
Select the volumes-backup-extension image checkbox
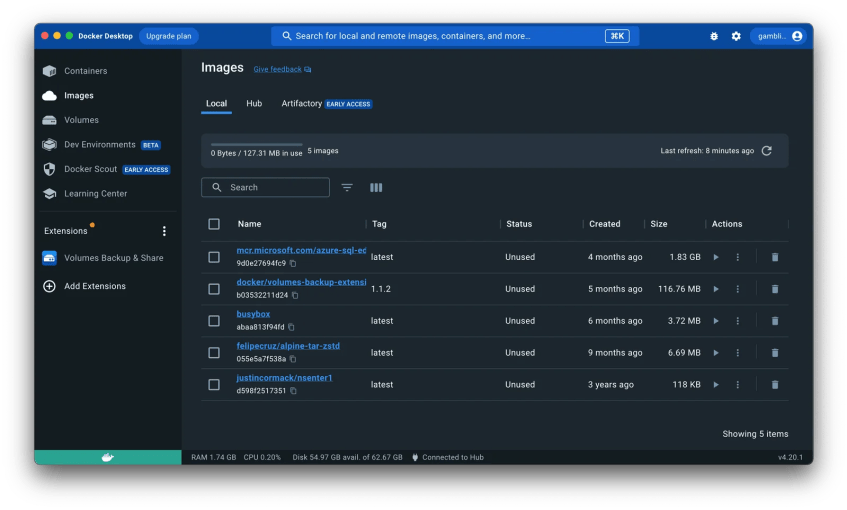(214, 289)
